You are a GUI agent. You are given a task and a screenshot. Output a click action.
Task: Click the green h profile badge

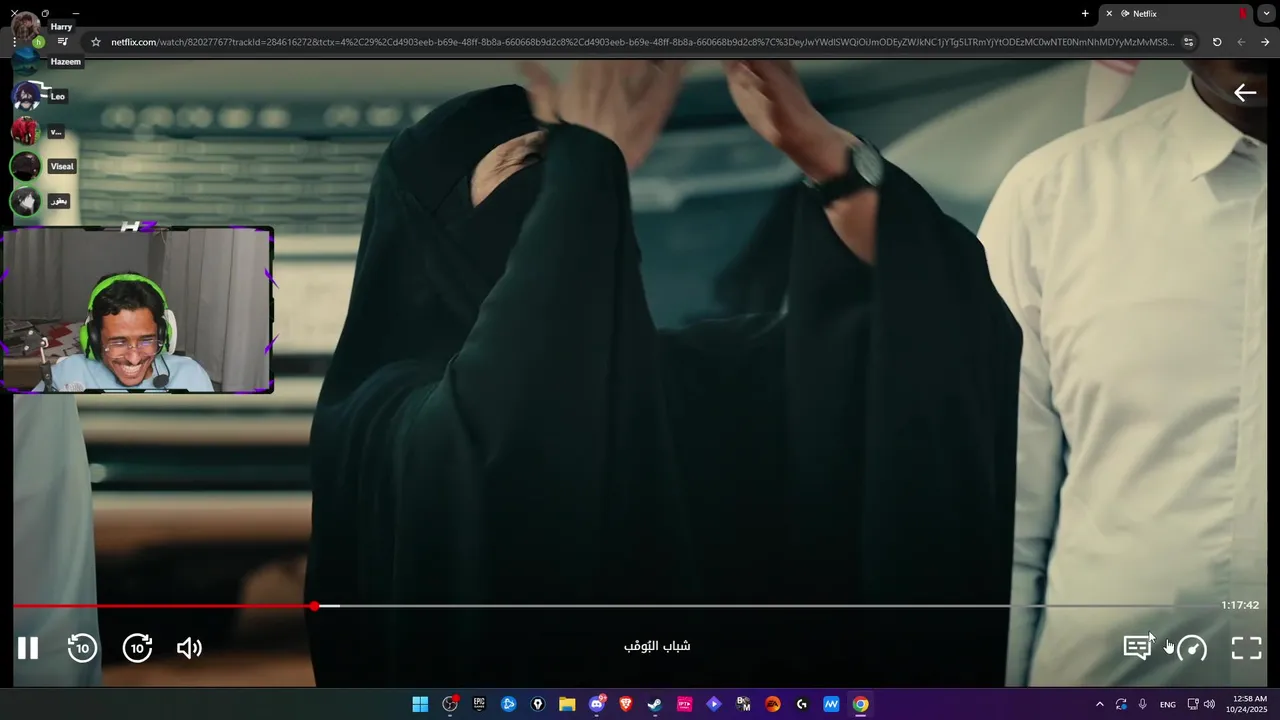pyautogui.click(x=38, y=42)
